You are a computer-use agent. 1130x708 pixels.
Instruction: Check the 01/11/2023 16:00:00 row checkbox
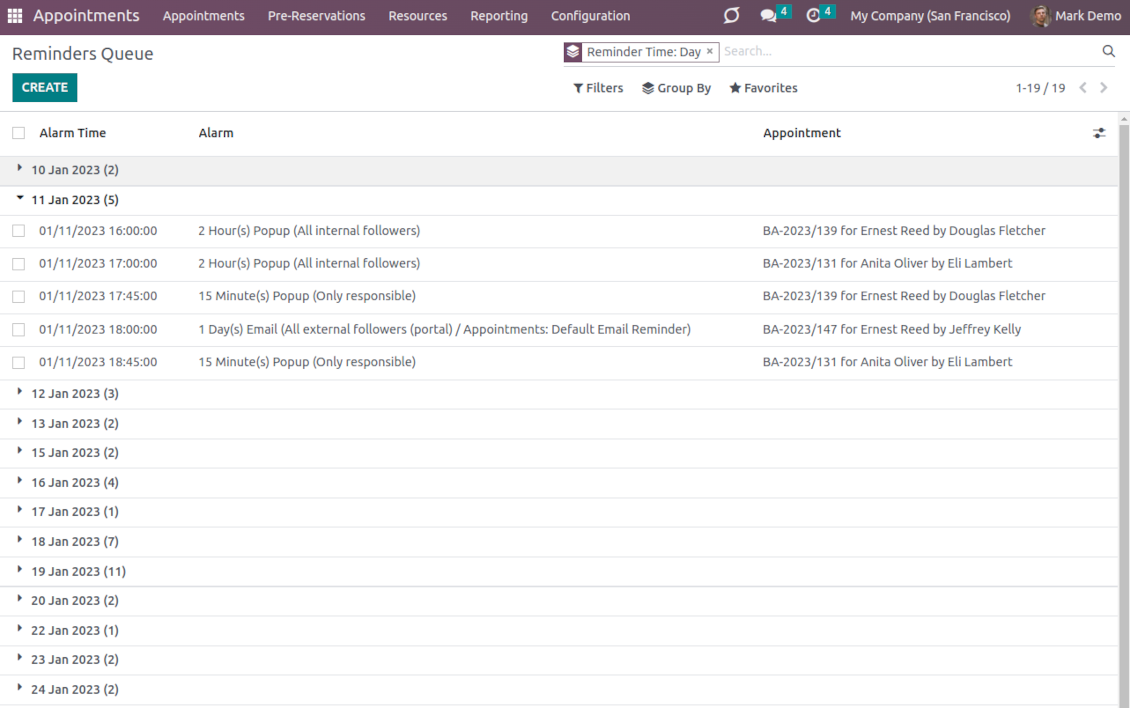click(x=19, y=231)
